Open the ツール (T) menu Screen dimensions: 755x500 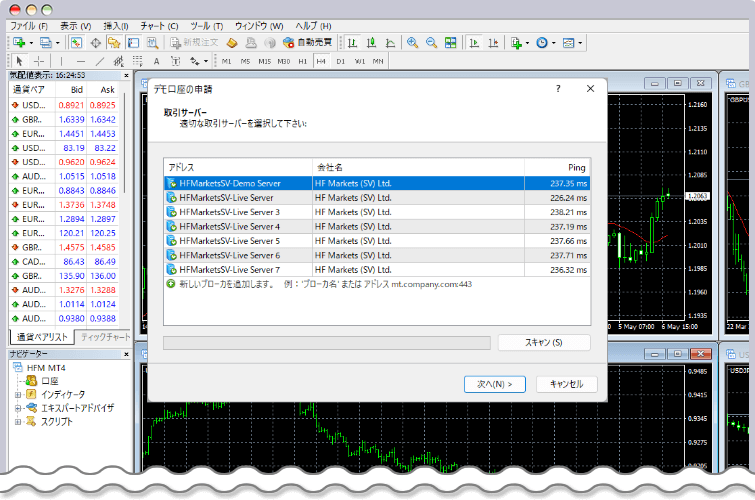(x=207, y=26)
